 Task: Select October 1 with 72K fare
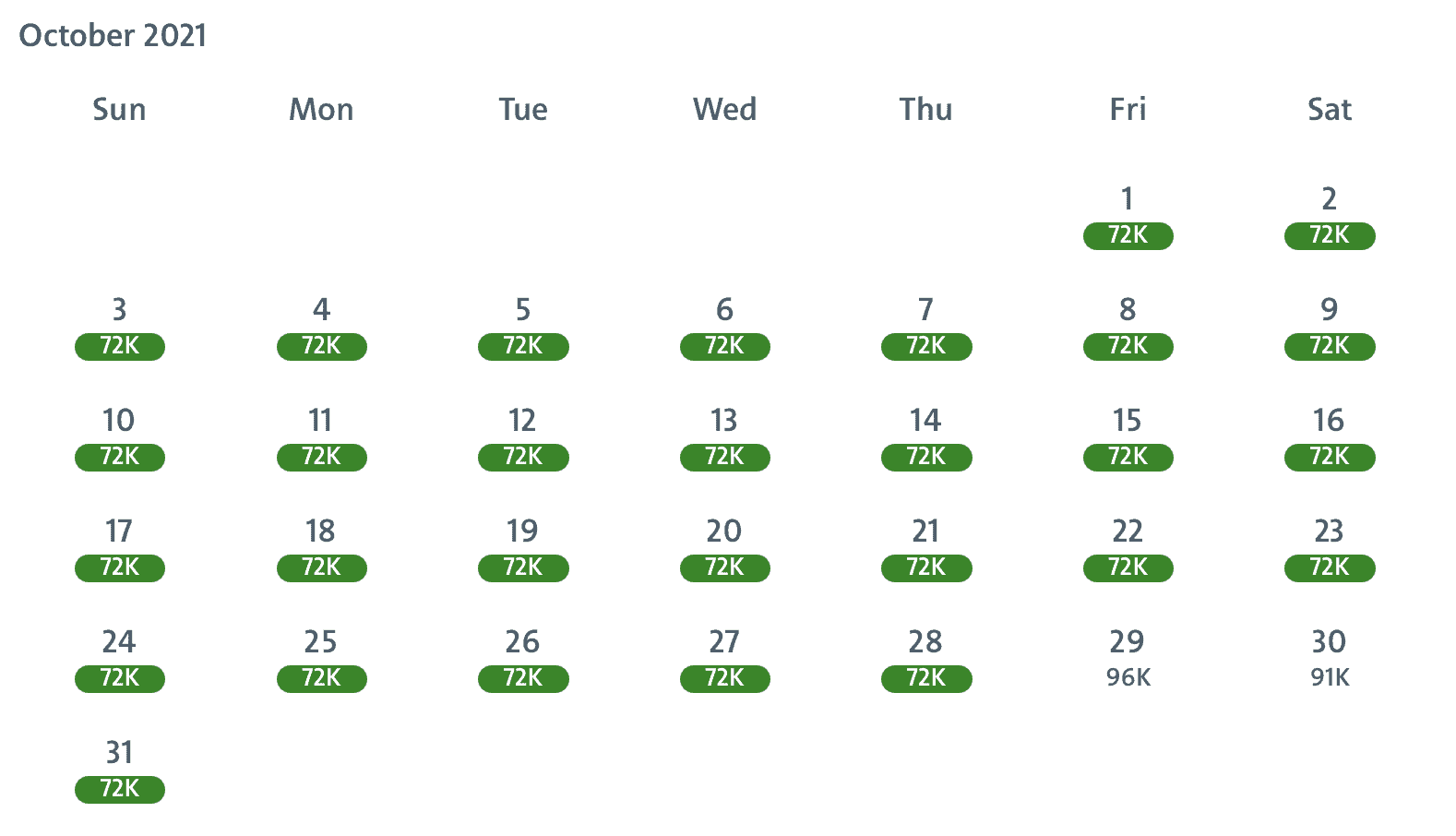1128,218
